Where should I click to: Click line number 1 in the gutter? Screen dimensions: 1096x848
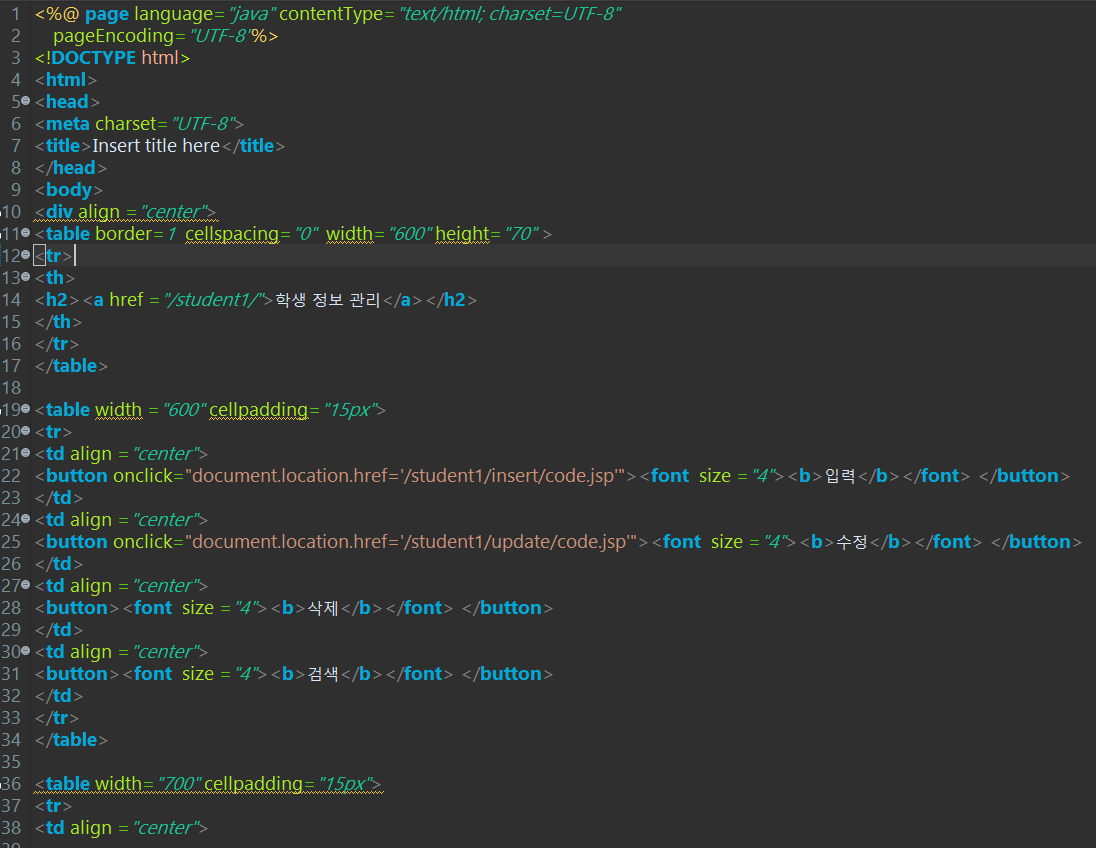tap(15, 13)
